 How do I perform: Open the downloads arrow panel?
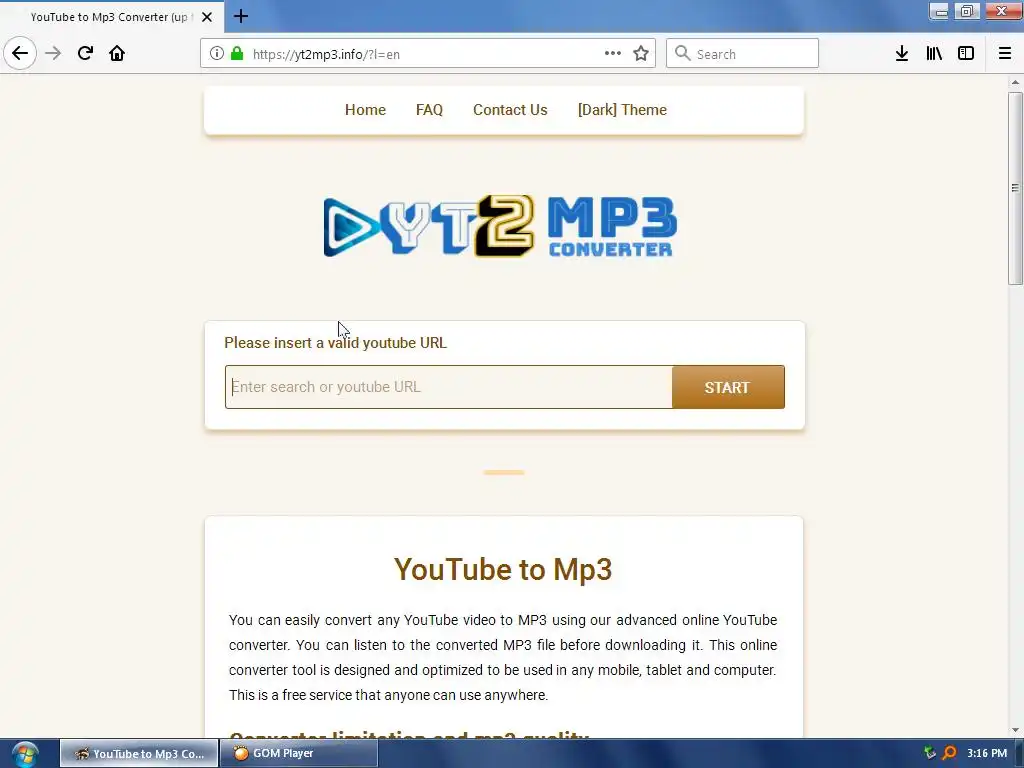(x=902, y=54)
